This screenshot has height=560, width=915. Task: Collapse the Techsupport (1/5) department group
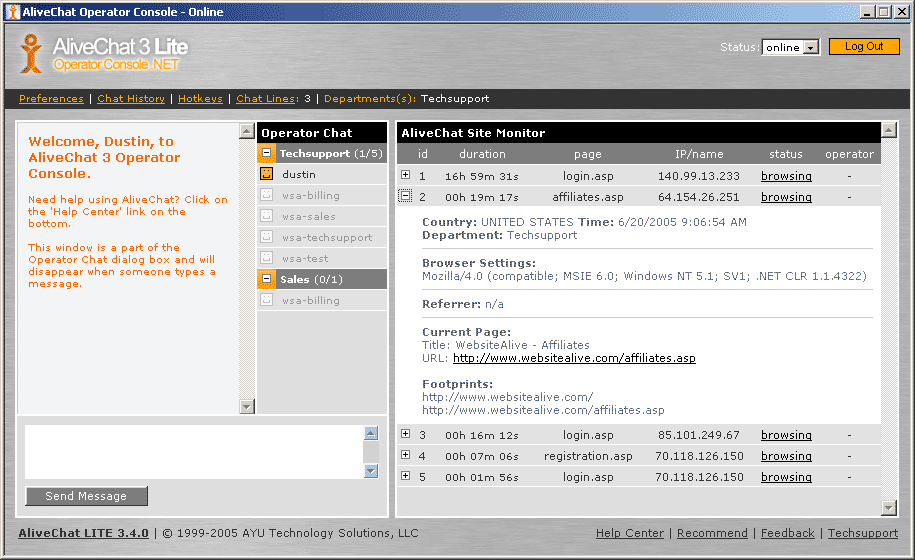pyautogui.click(x=266, y=153)
